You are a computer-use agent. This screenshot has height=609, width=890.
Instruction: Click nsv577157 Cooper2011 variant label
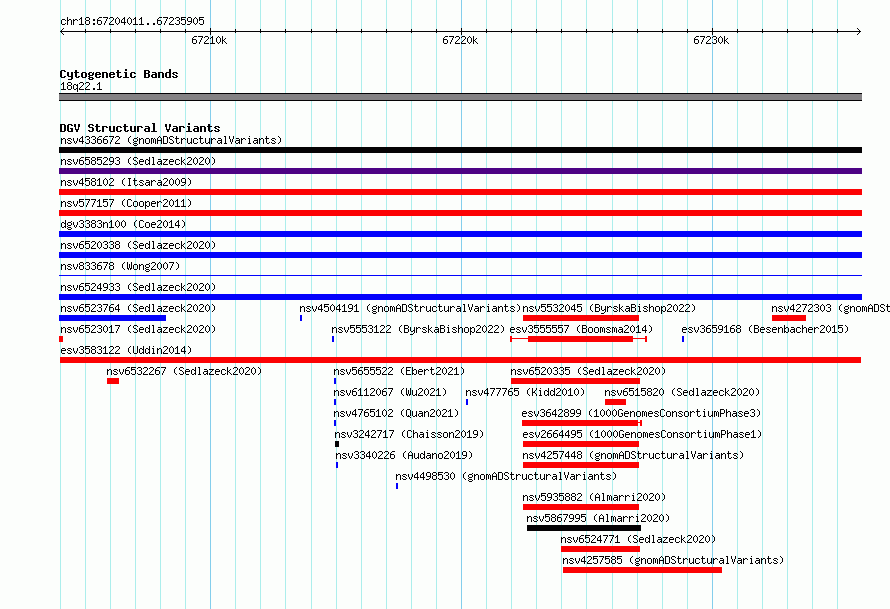point(126,203)
